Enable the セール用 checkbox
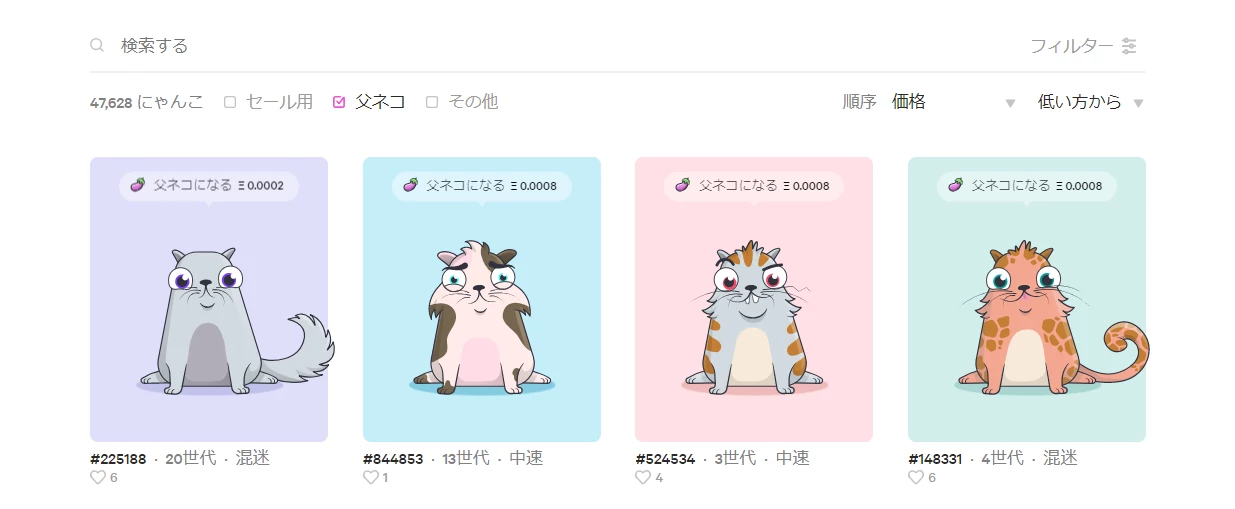The height and width of the screenshot is (509, 1235). pyautogui.click(x=230, y=102)
